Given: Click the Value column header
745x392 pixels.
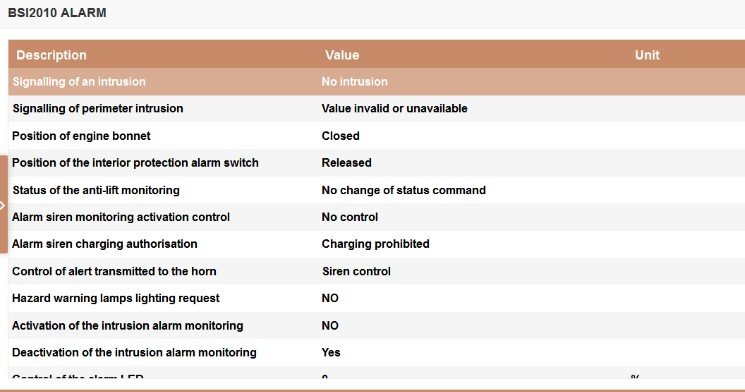Looking at the screenshot, I should pos(342,55).
